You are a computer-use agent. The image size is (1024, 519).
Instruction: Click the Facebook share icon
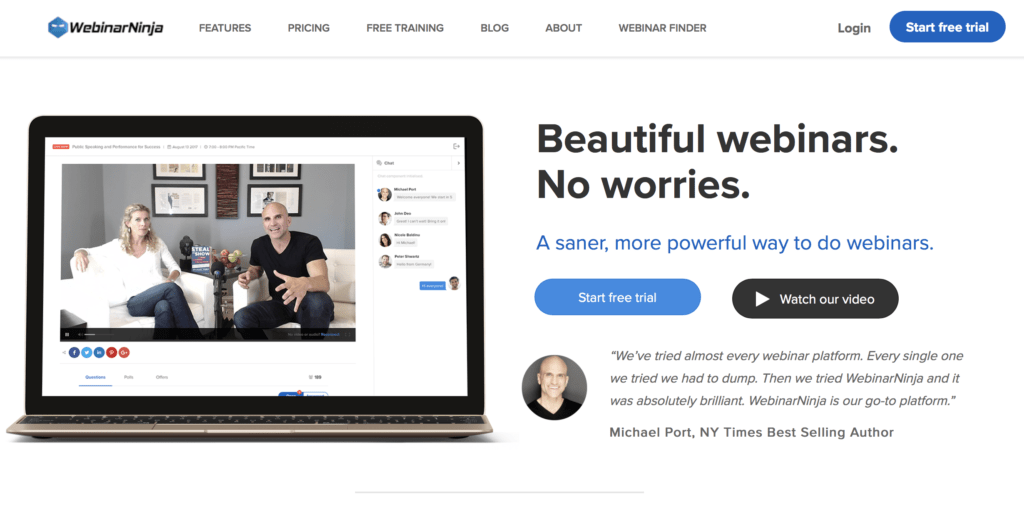click(x=74, y=353)
